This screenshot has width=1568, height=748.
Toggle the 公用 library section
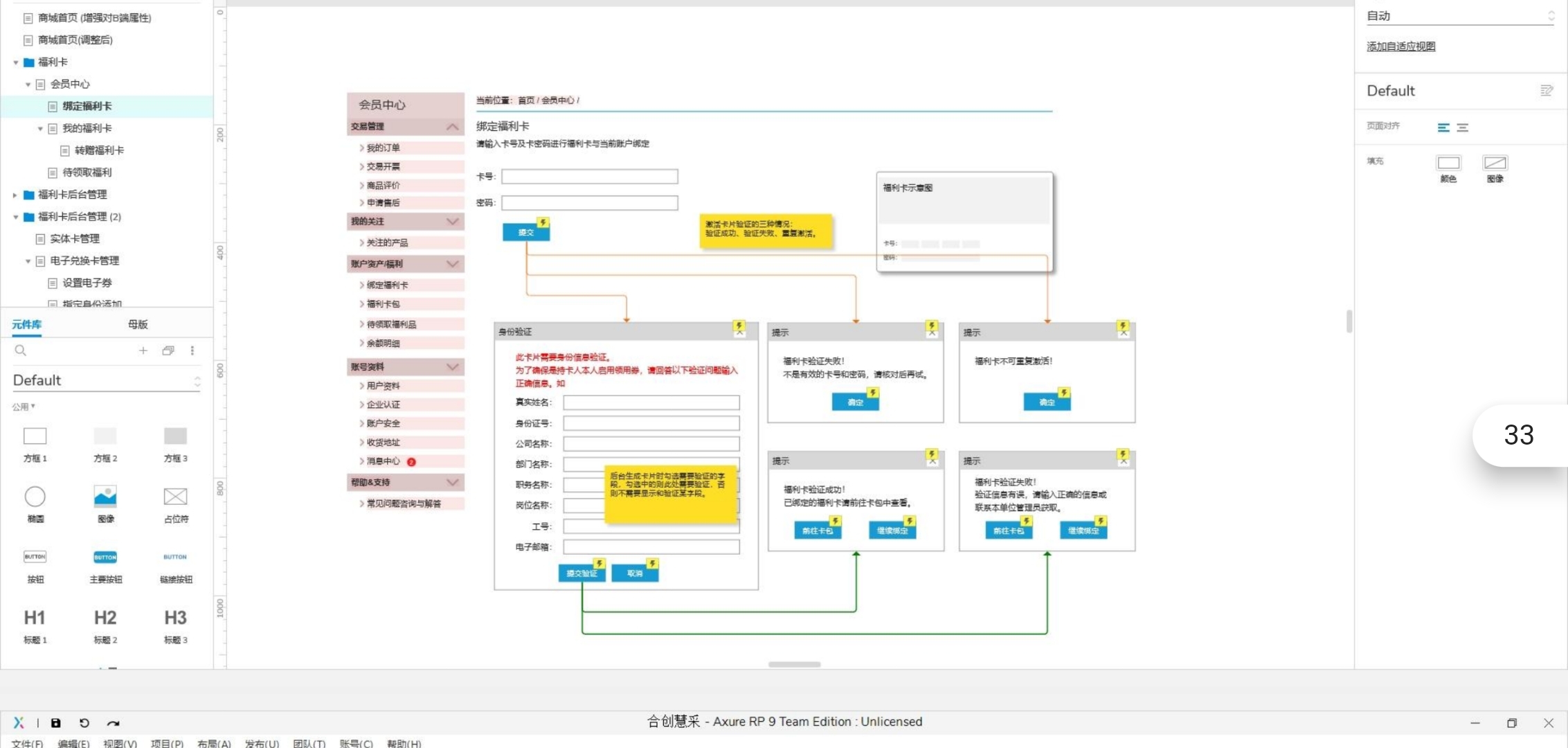click(x=24, y=407)
